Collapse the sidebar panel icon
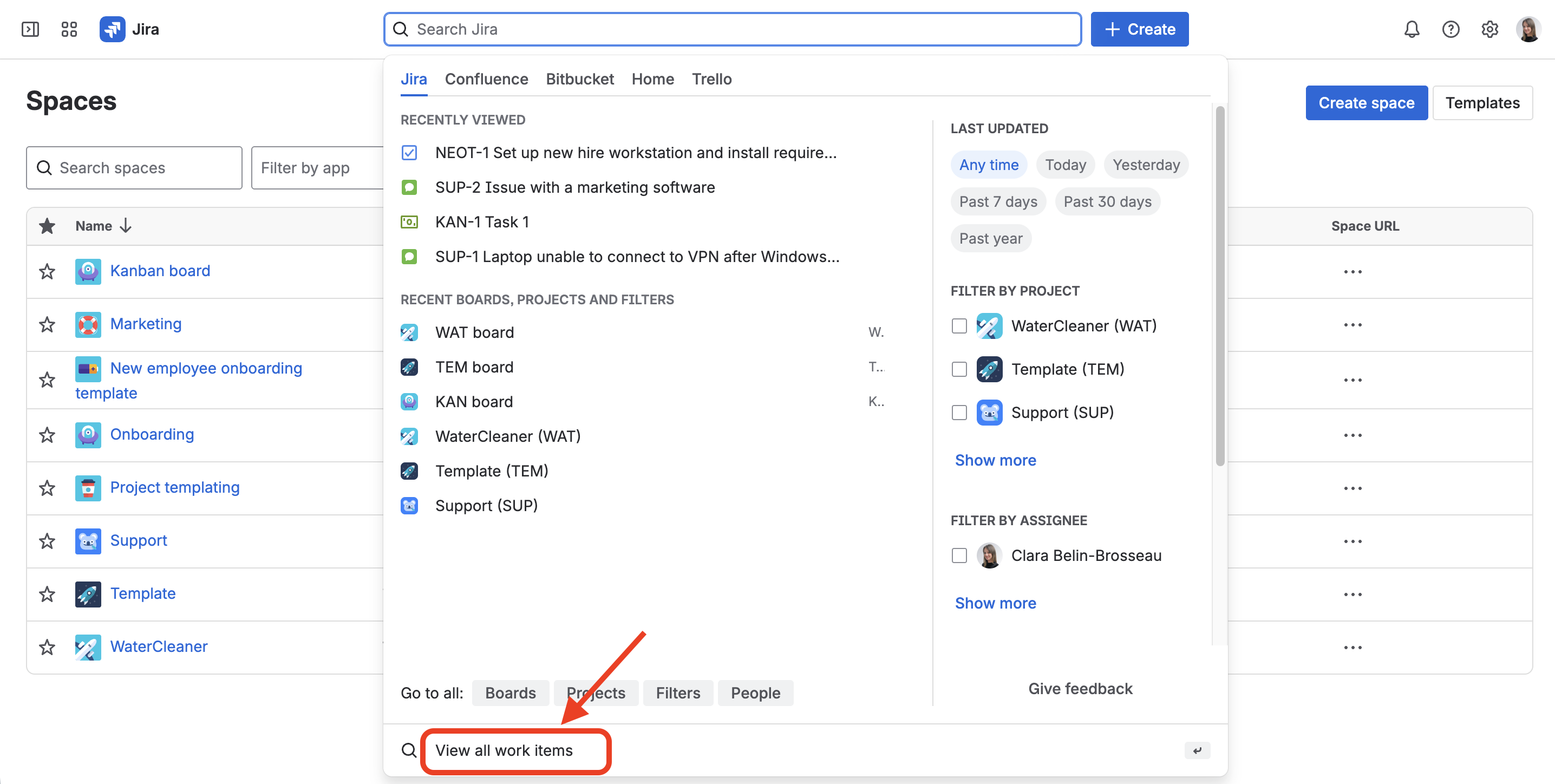Viewport: 1555px width, 784px height. tap(30, 29)
